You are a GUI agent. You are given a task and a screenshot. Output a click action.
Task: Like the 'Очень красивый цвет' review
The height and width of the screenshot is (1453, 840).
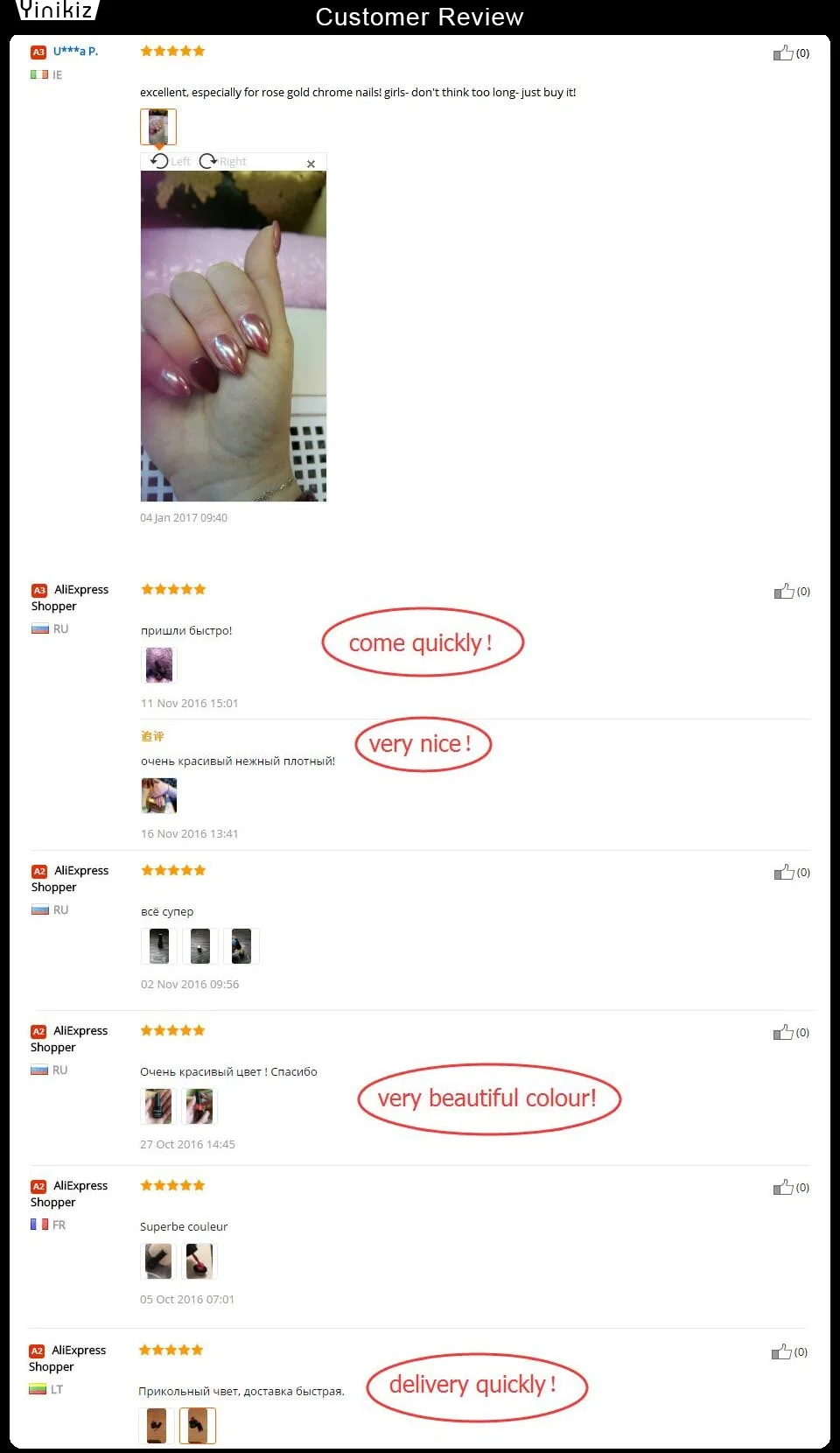pyautogui.click(x=783, y=1033)
